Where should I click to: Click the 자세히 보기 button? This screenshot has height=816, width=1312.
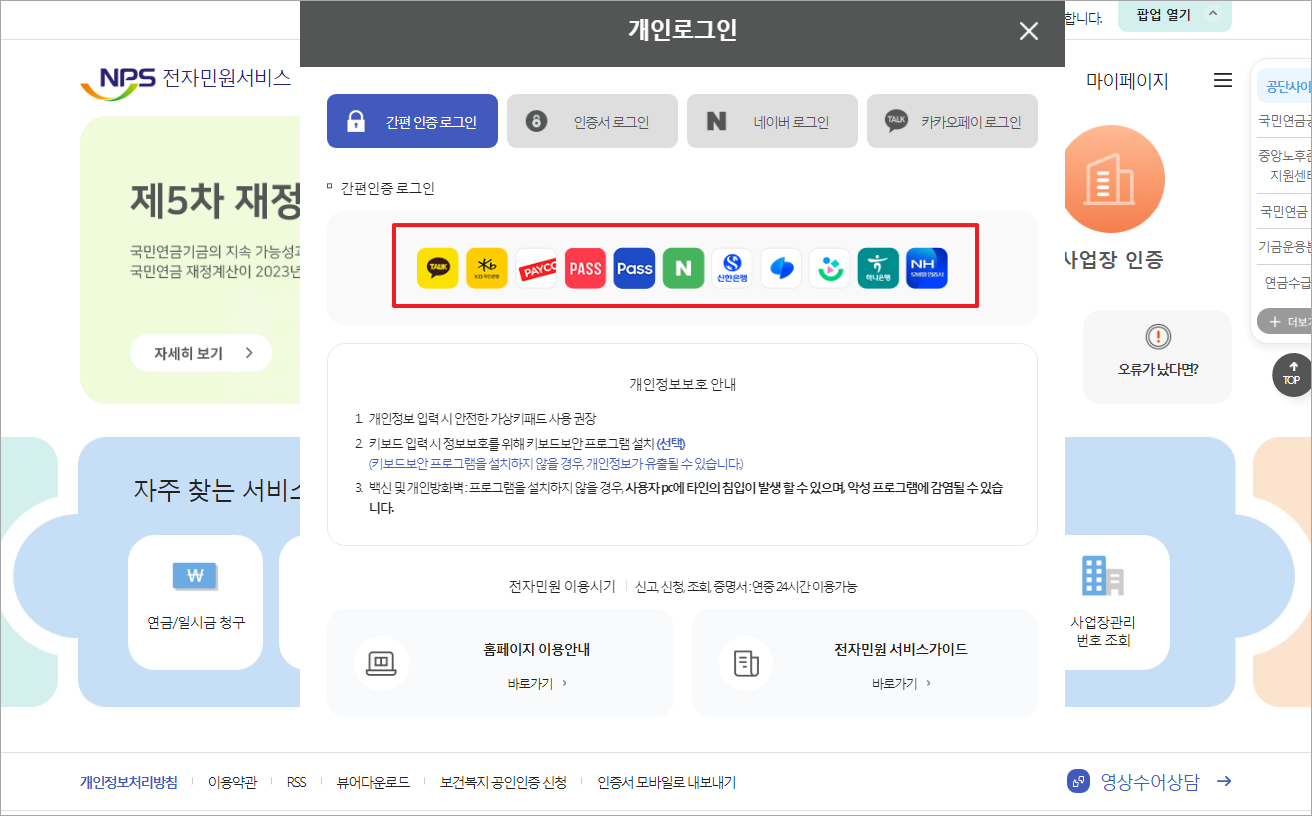(x=200, y=352)
